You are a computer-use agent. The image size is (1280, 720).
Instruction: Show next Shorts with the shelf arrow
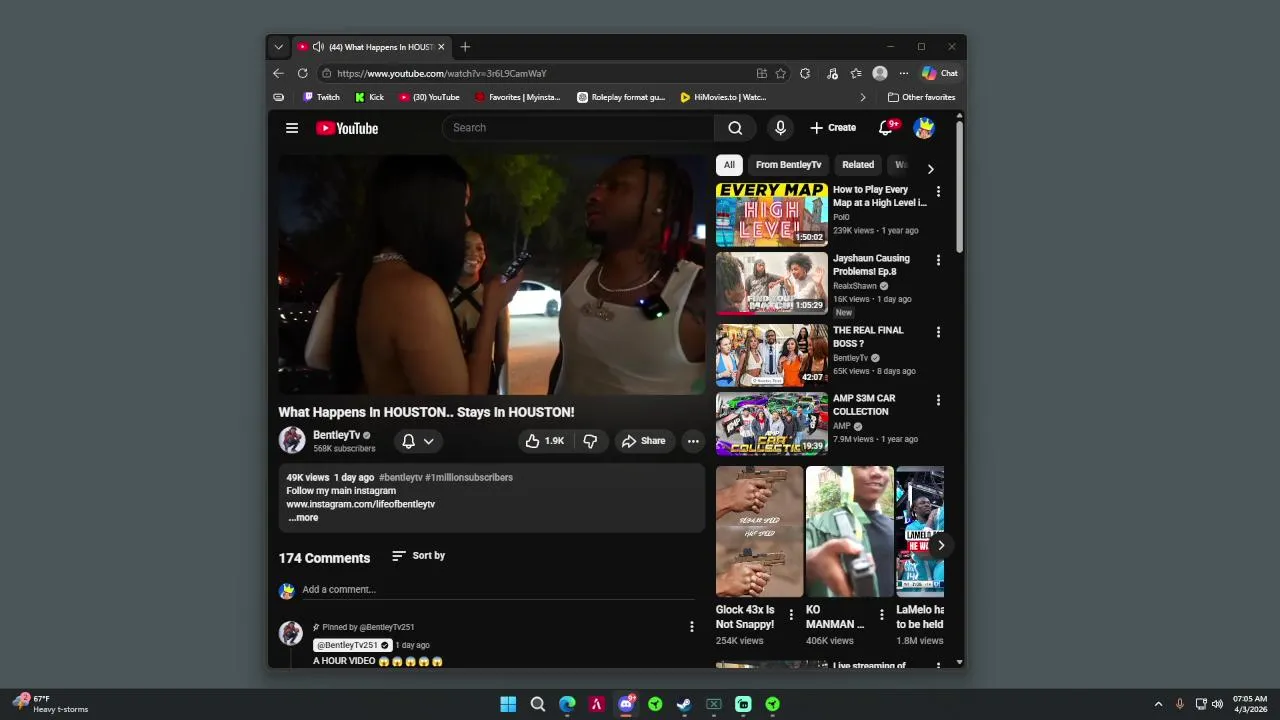[x=940, y=545]
